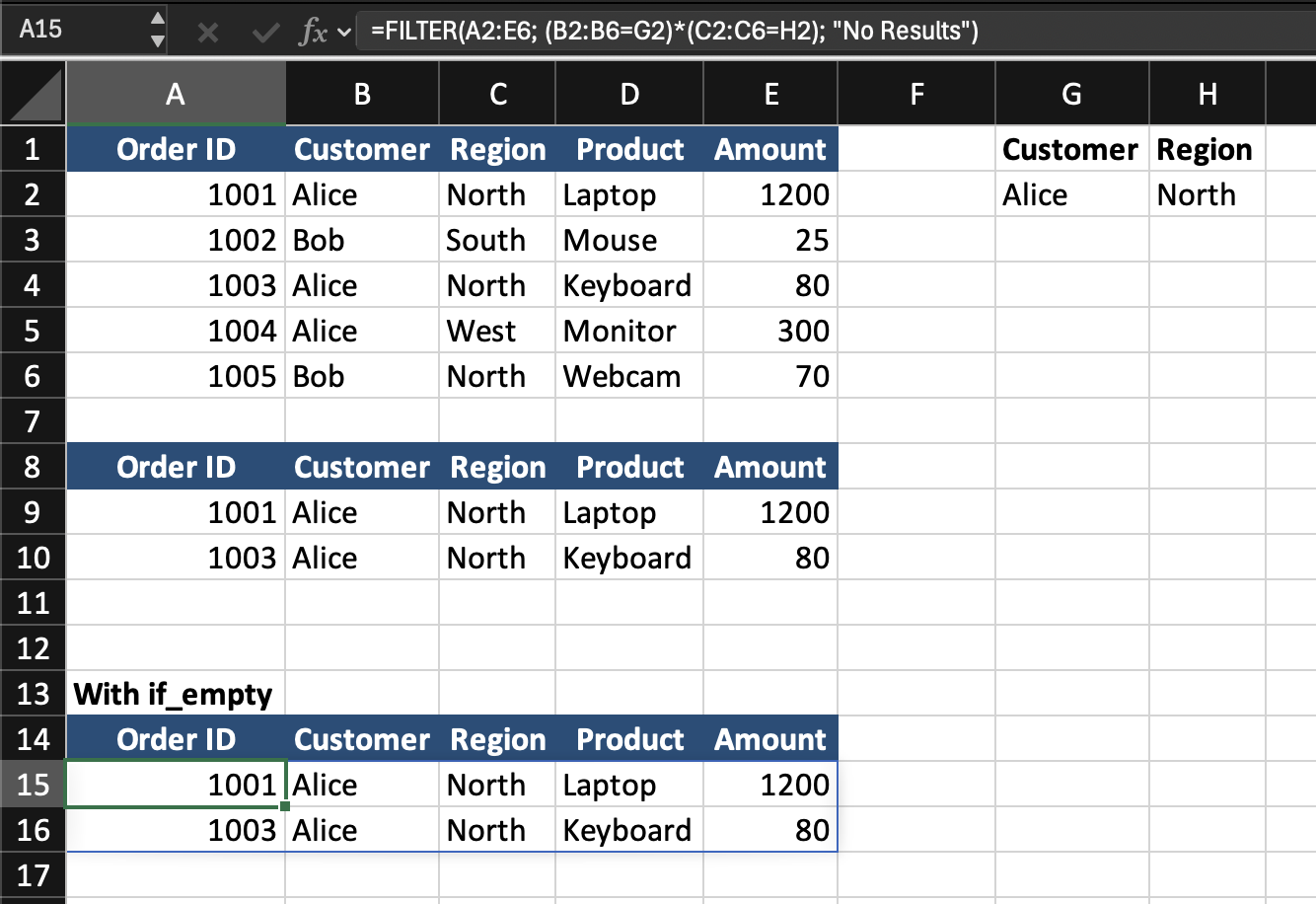Click the Enter checkmark in formula bar

(x=264, y=33)
